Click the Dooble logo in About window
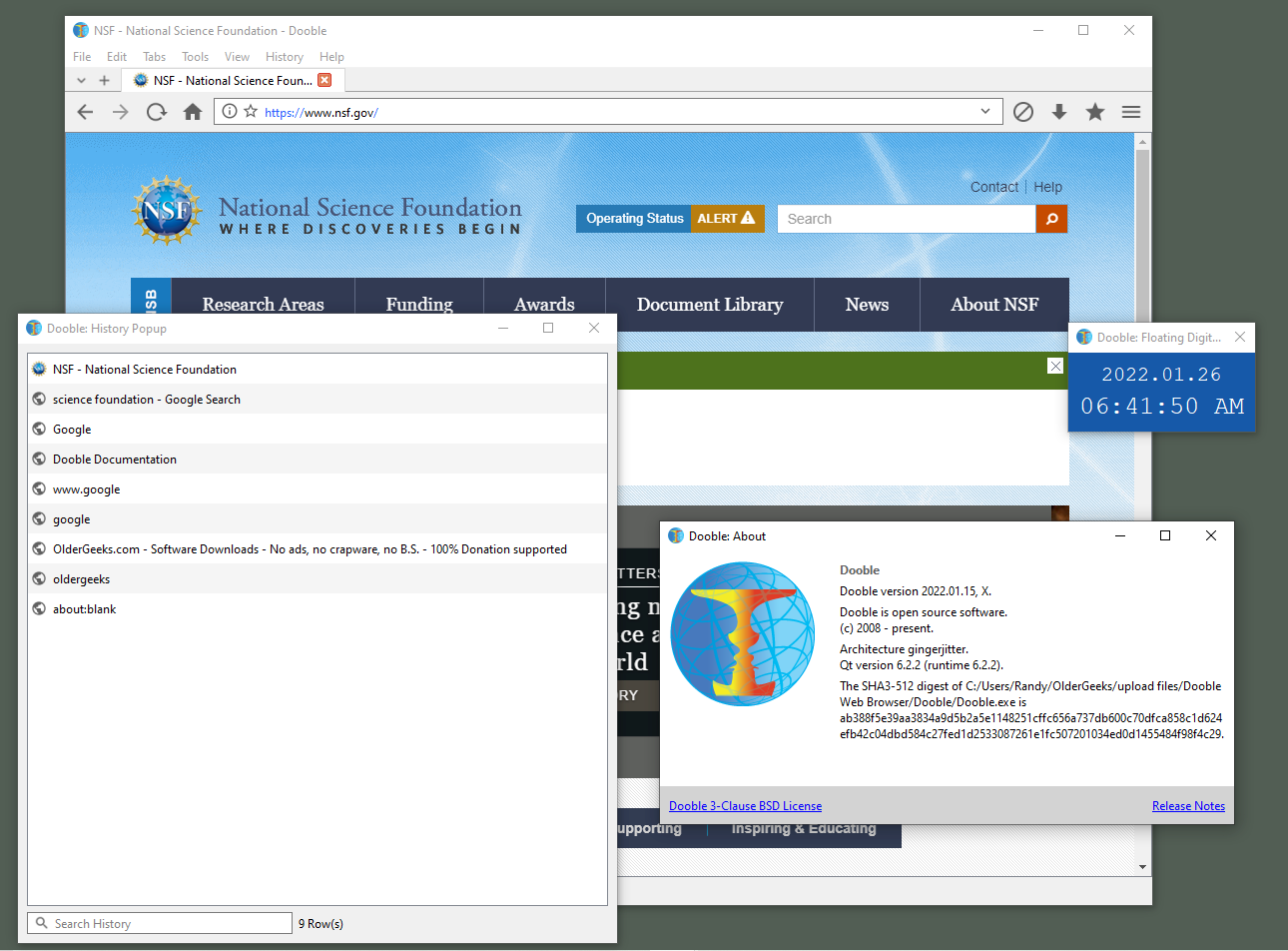This screenshot has height=951, width=1288. (744, 634)
